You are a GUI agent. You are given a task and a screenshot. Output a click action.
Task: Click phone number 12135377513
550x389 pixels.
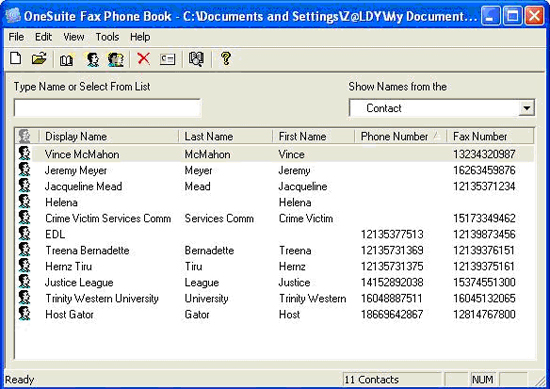pos(392,234)
